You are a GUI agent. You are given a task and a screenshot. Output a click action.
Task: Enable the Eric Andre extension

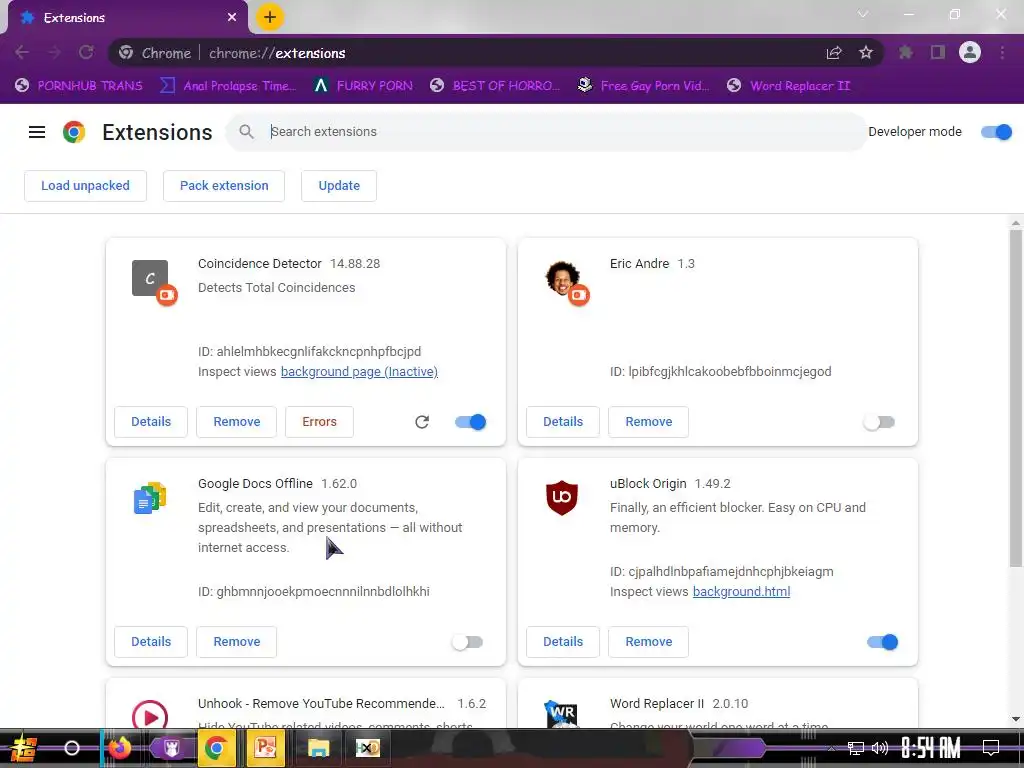(879, 422)
